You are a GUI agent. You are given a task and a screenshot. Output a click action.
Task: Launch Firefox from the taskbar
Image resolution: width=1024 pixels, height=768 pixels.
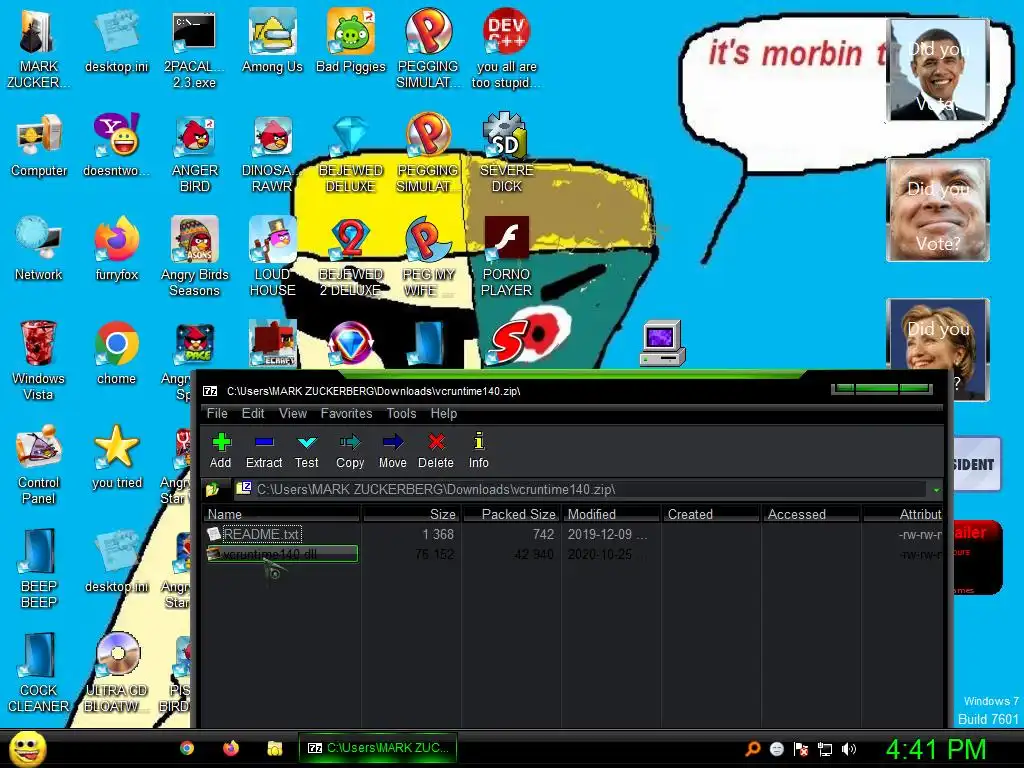231,748
